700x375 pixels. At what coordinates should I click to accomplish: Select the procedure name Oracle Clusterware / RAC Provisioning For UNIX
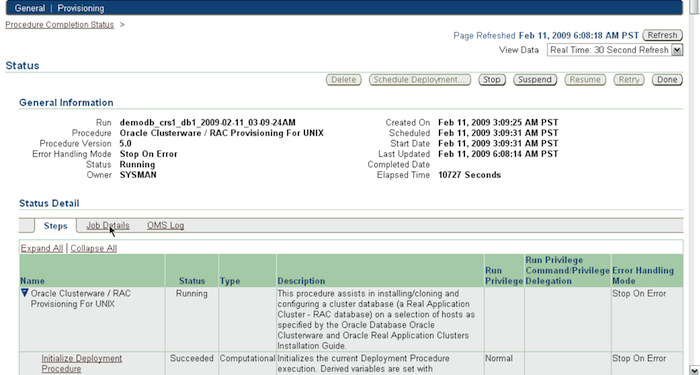click(221, 133)
